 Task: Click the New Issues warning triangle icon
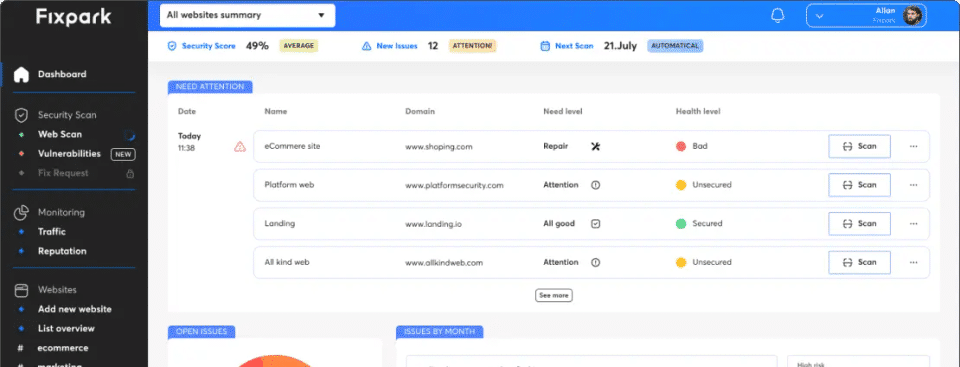click(367, 46)
